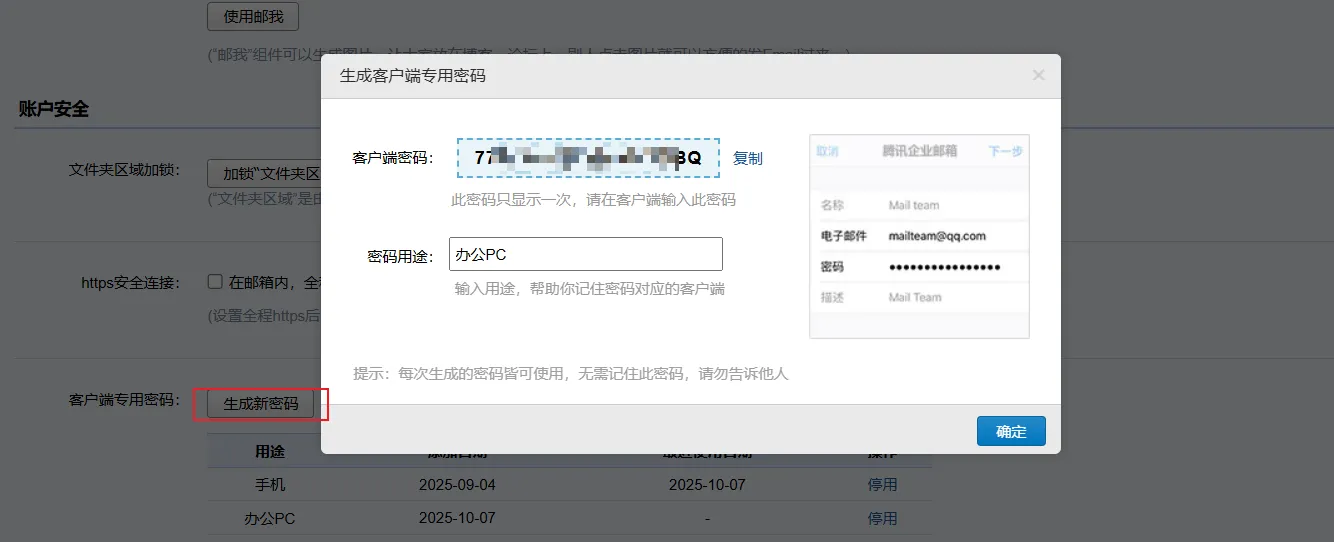The image size is (1334, 542).
Task: Click the masked password dots in preview
Action: 944,267
